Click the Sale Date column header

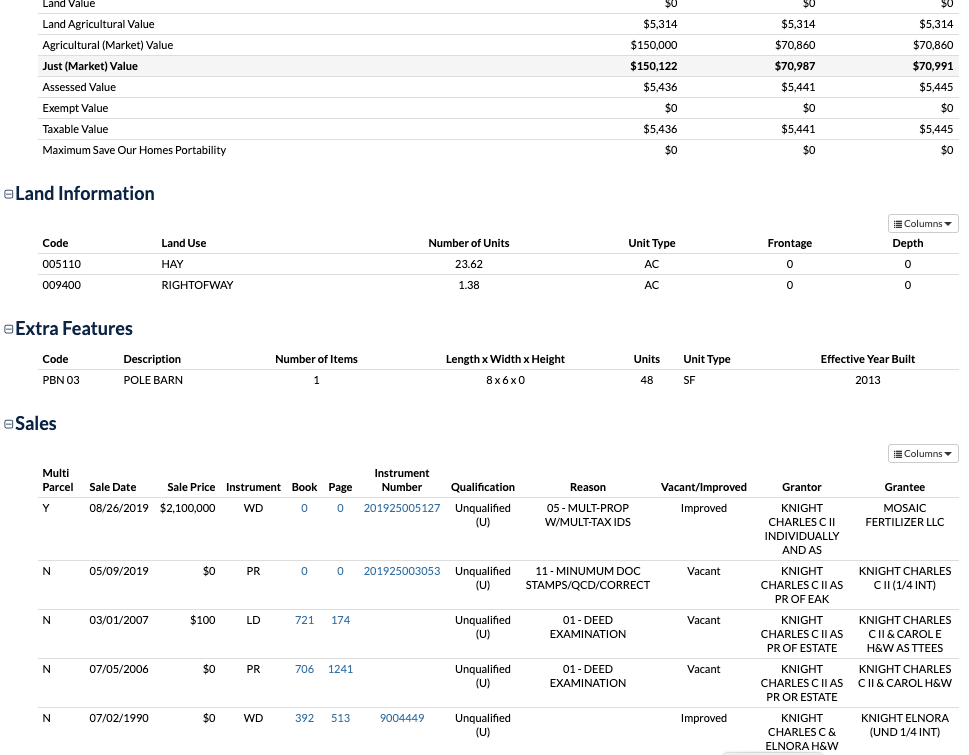pos(112,487)
